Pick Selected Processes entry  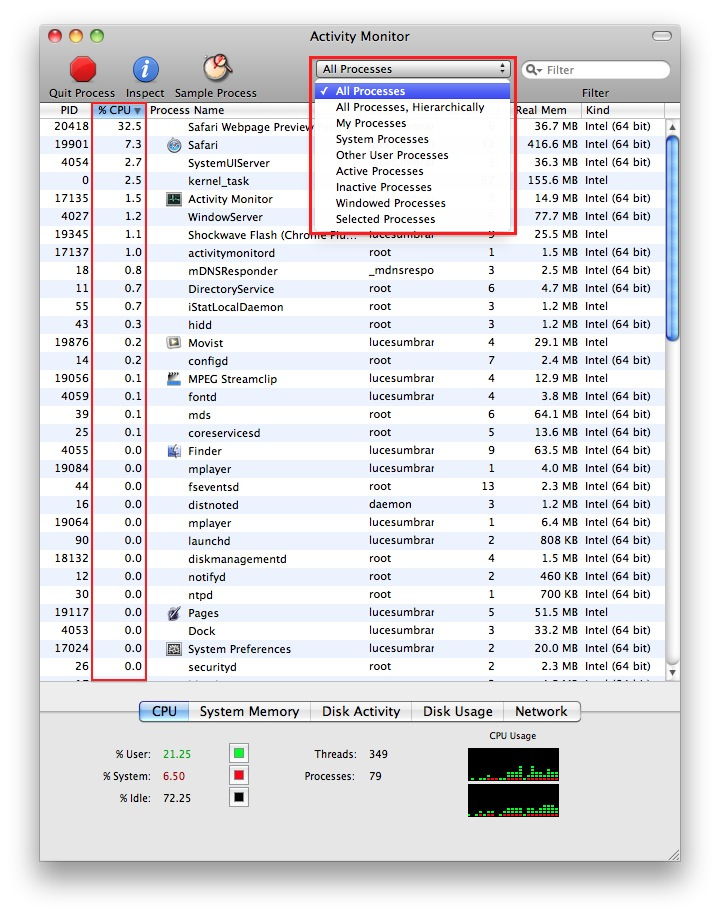[x=413, y=219]
